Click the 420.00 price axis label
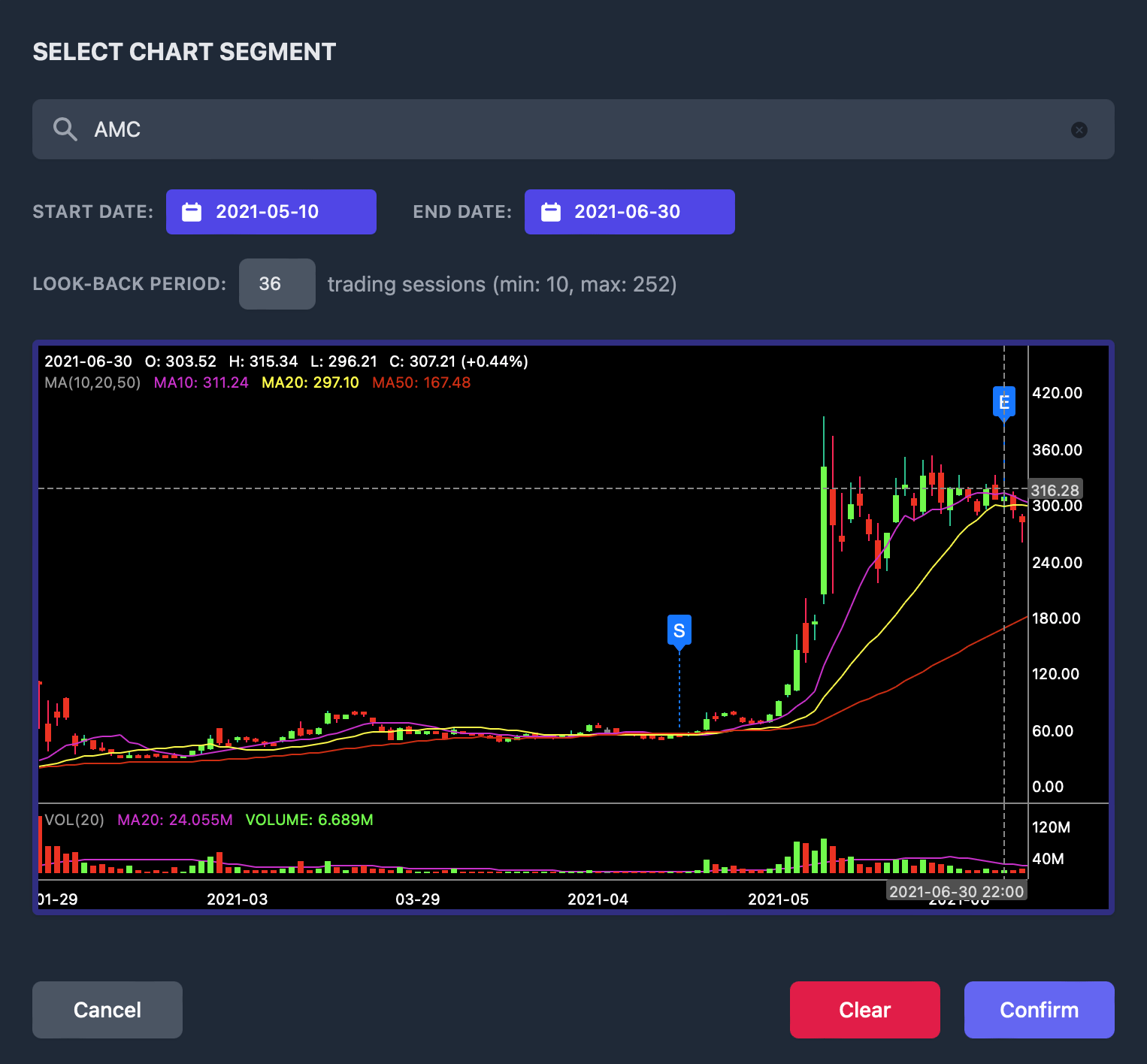The image size is (1147, 1064). tap(1058, 393)
